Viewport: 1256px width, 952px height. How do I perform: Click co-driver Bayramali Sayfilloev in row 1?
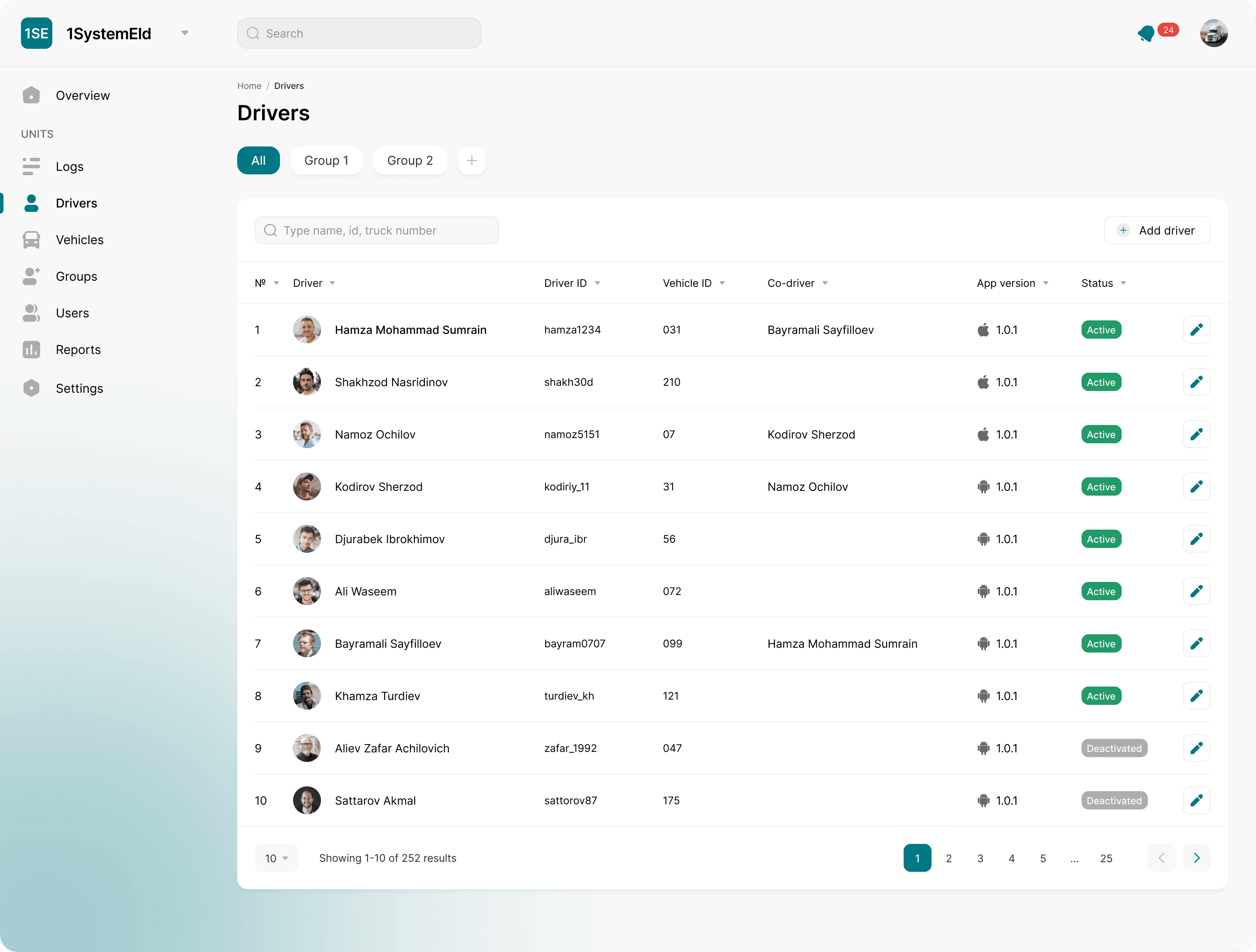coord(820,330)
